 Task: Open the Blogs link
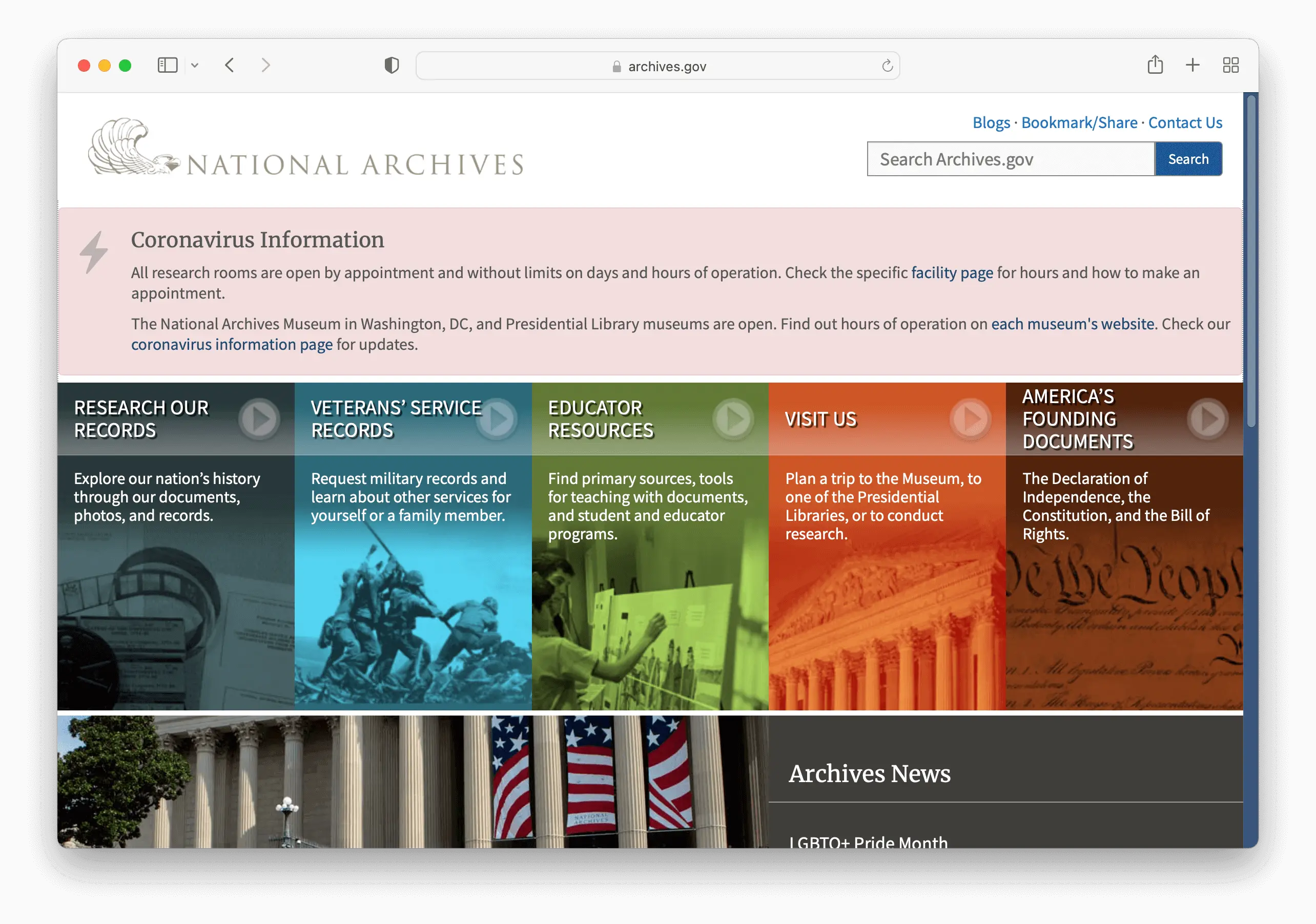[991, 122]
